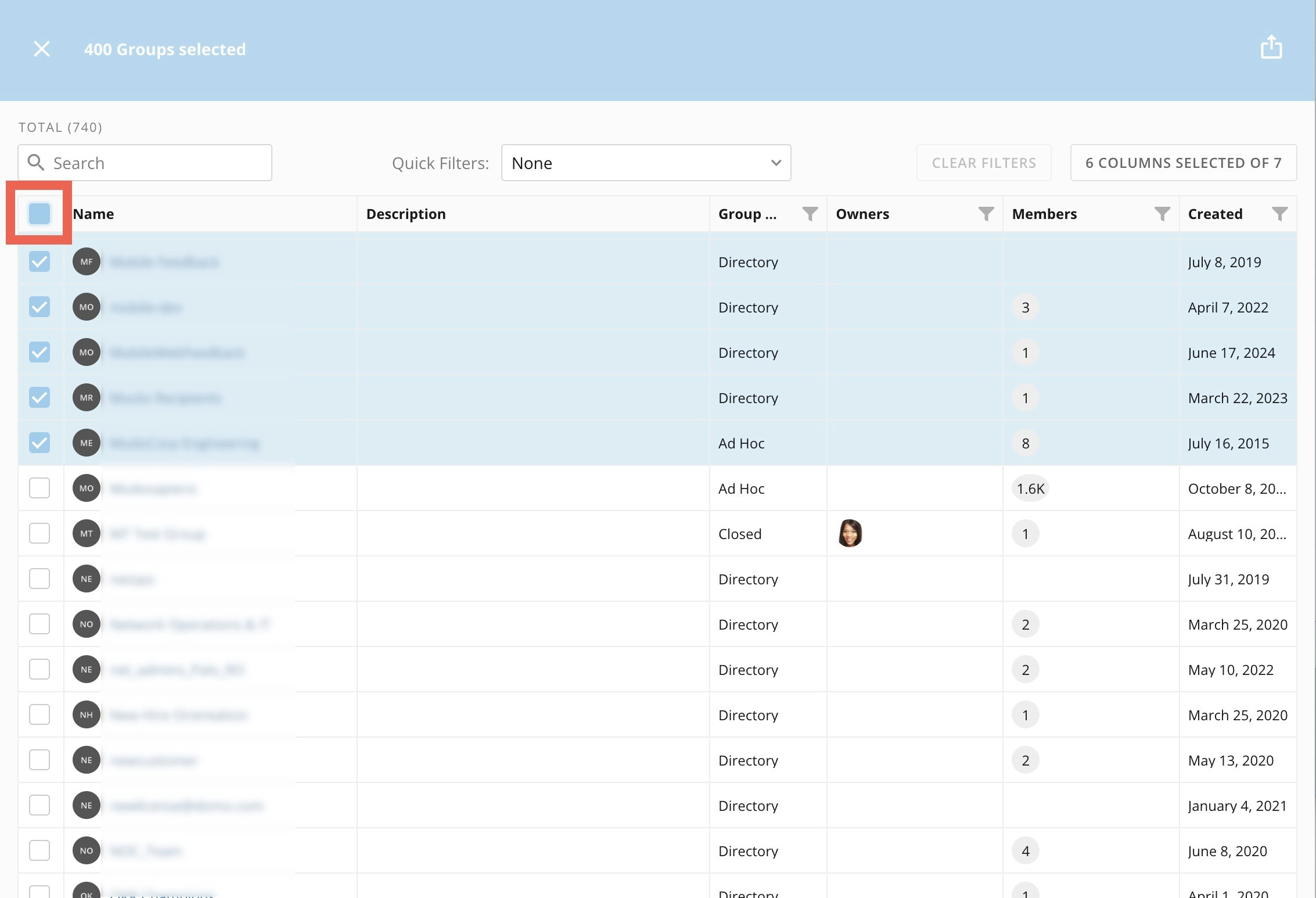
Task: Open the Members column filter
Action: point(1162,214)
